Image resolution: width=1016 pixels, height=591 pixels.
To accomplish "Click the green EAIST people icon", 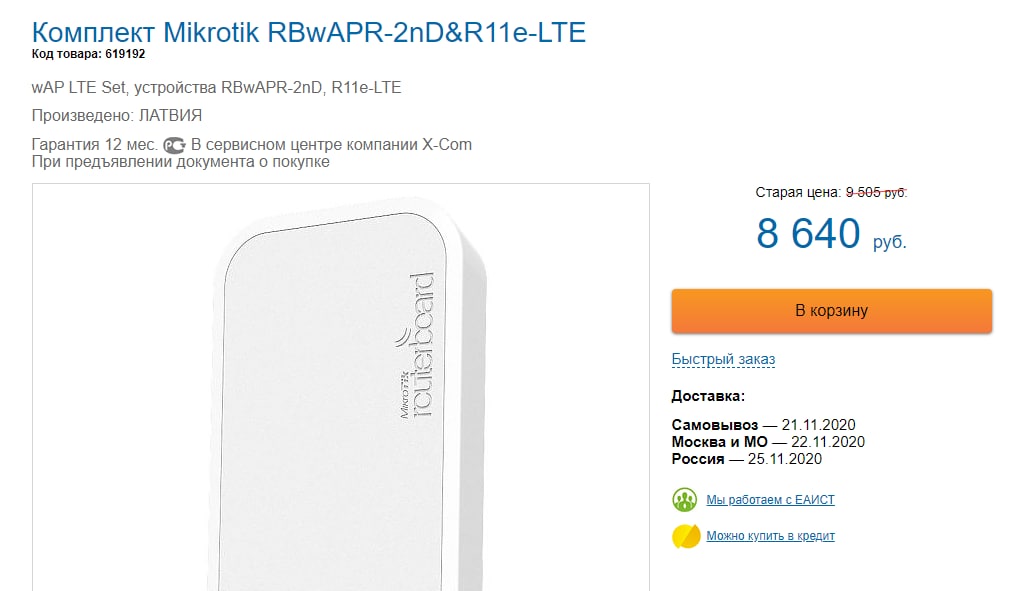I will [685, 499].
